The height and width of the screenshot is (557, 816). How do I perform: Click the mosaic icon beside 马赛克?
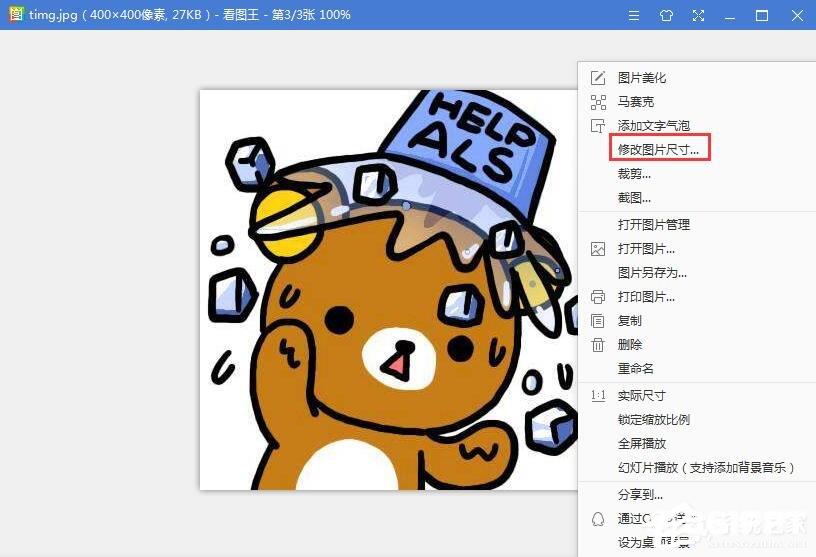[598, 102]
